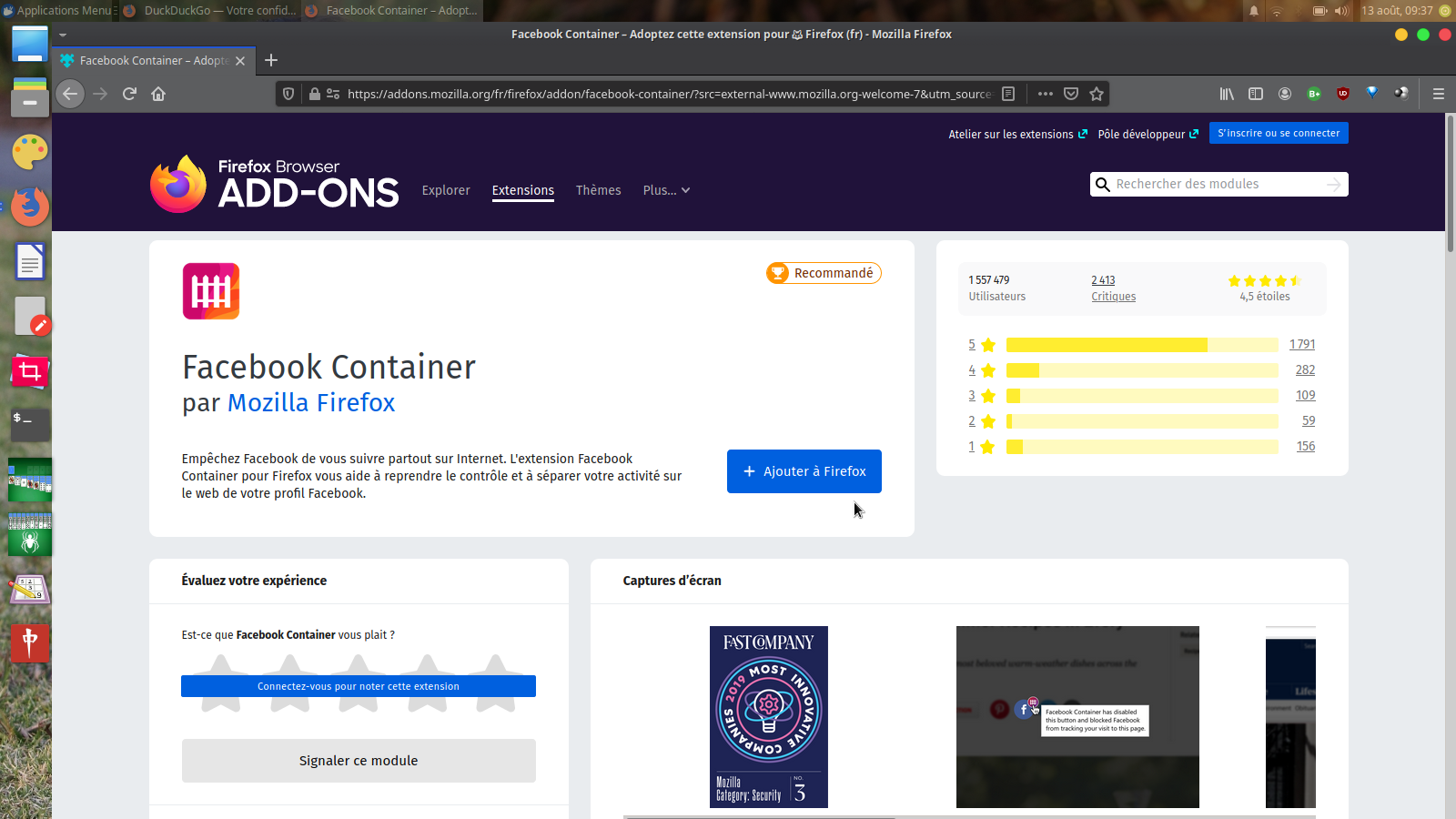Open the 2 413 Critiques link
The height and width of the screenshot is (819, 1456).
[1113, 288]
